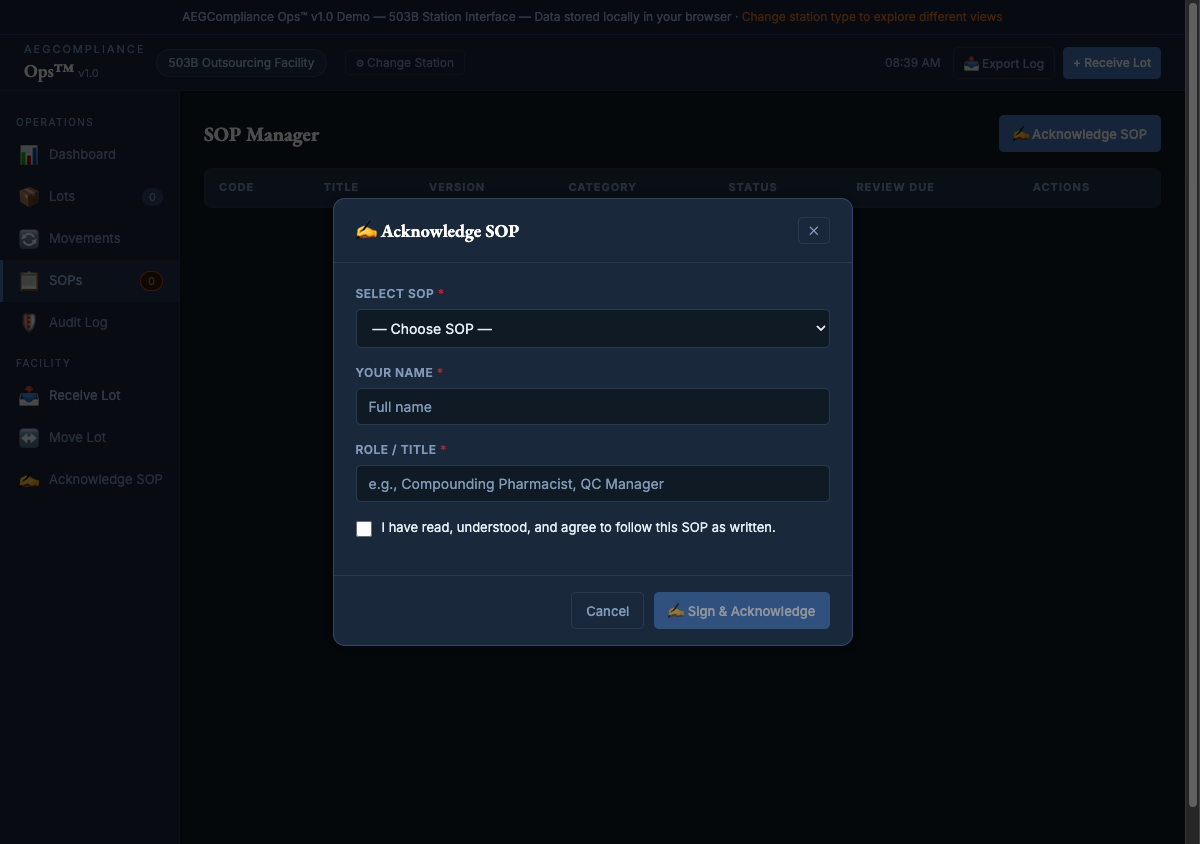Click the Audit Log shield icon
1200x844 pixels.
tap(29, 323)
